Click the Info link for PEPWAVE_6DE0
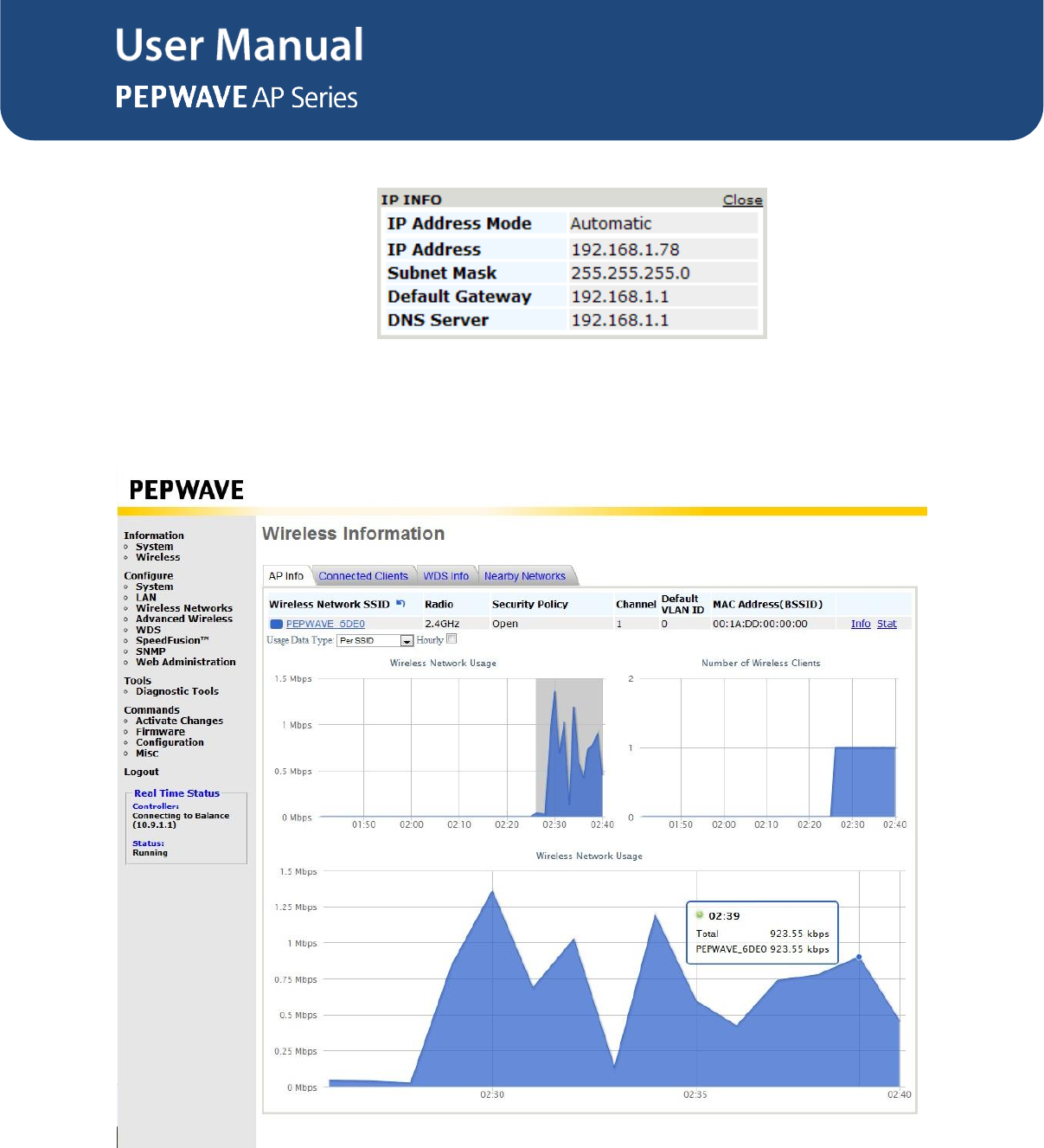1044x1148 pixels. (861, 624)
